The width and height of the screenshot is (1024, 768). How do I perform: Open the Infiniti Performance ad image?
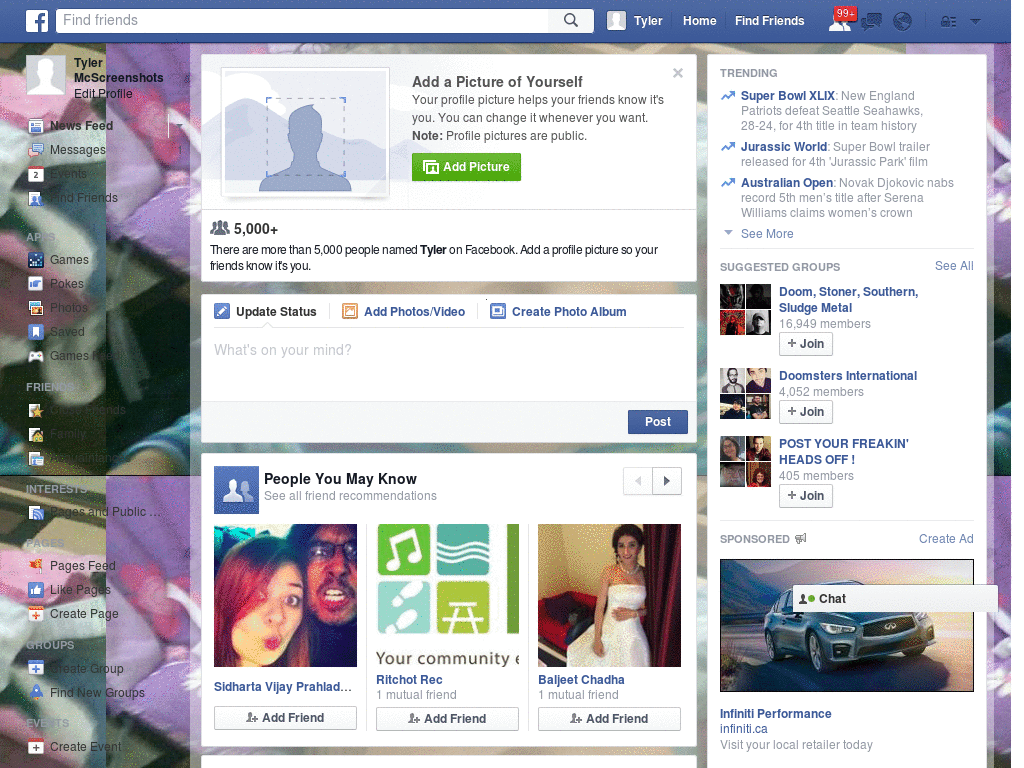(846, 625)
